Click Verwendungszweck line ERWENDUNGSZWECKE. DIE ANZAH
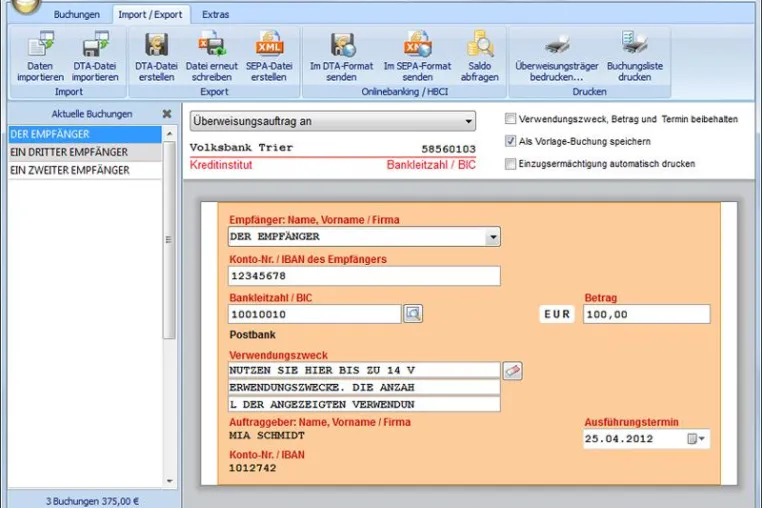The height and width of the screenshot is (508, 762). 364,387
